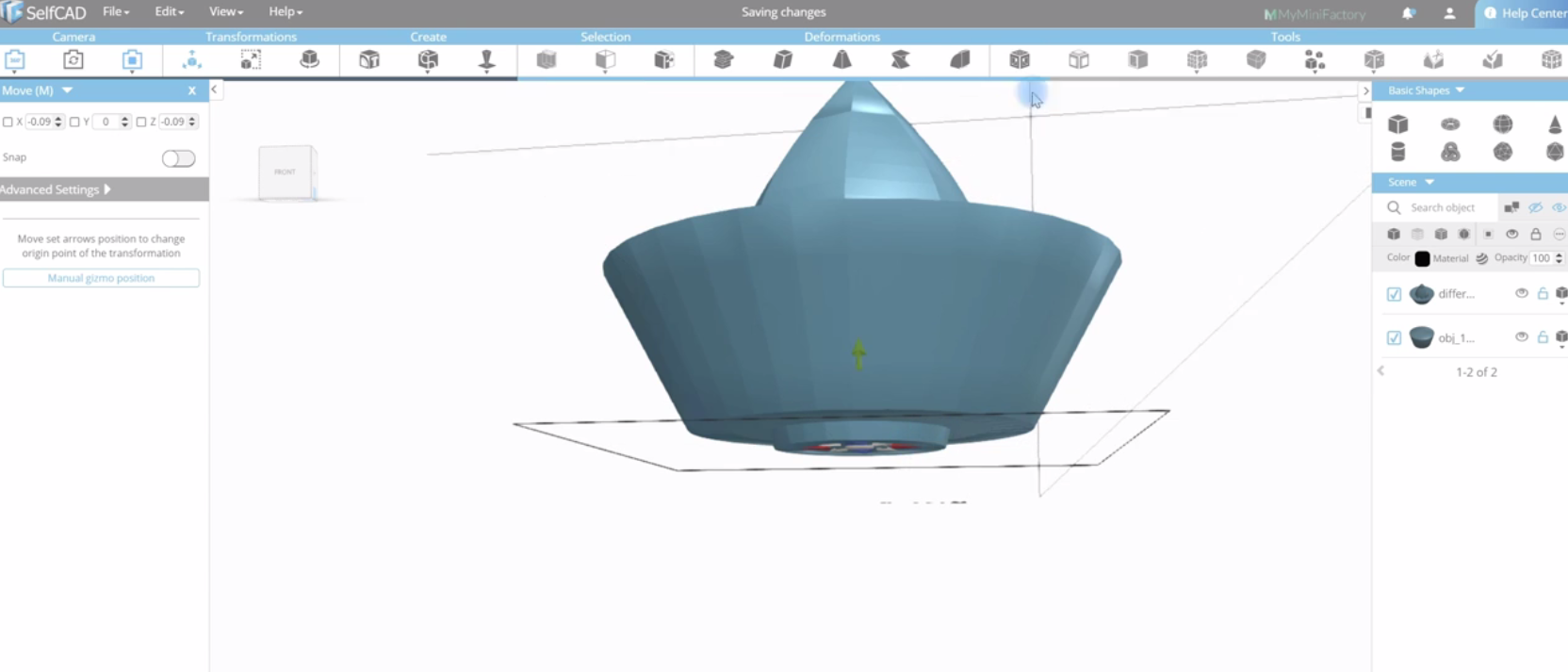Screen dimensions: 1568x672
Task: Expand the Scene panel dropdown
Action: 1429,182
